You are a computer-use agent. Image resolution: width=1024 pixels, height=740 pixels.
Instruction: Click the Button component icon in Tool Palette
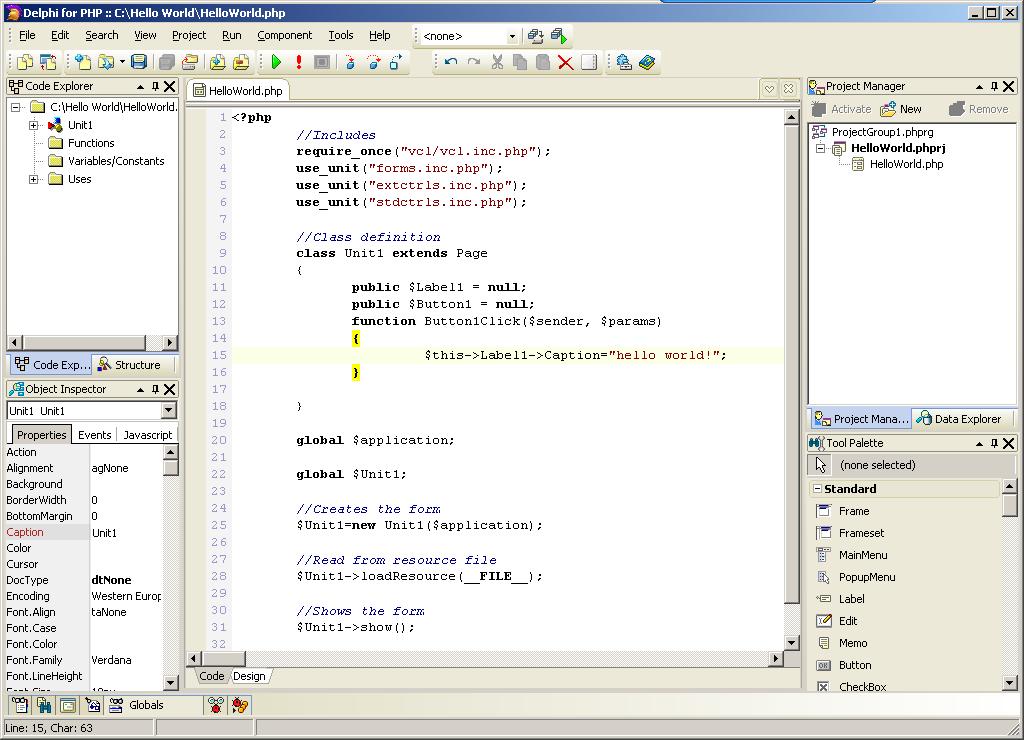click(824, 665)
